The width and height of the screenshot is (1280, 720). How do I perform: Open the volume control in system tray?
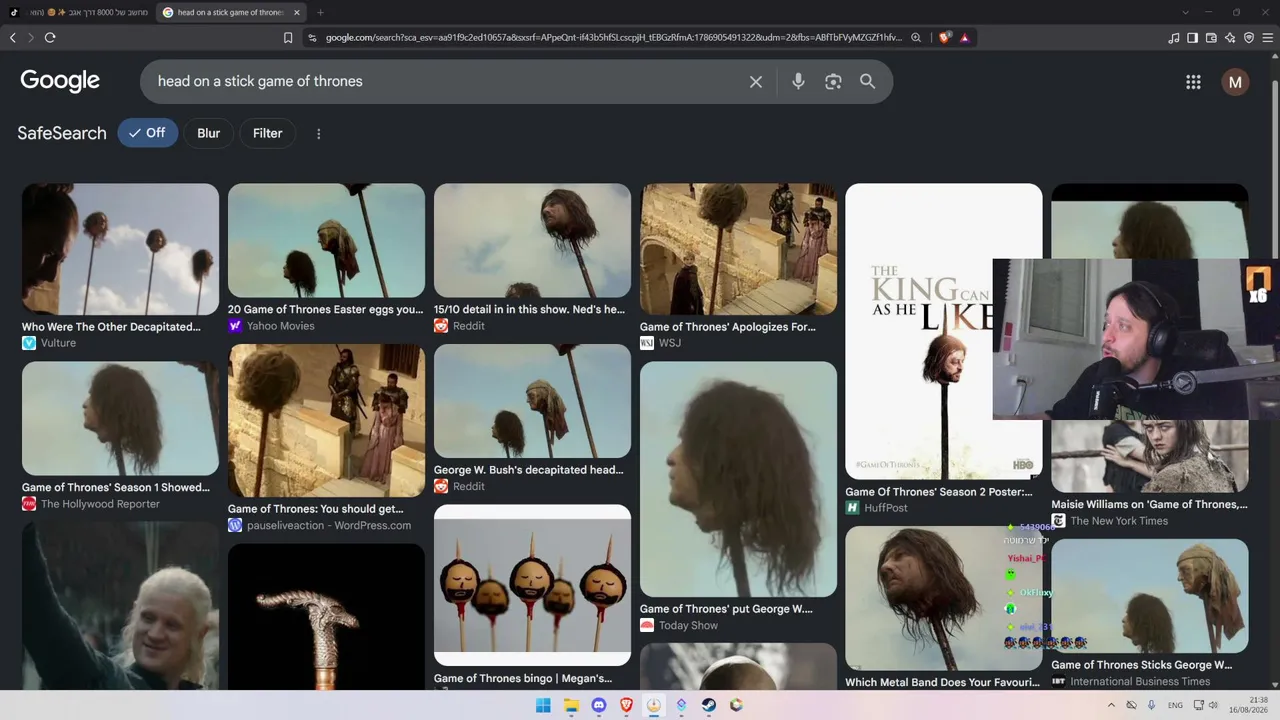point(1213,705)
